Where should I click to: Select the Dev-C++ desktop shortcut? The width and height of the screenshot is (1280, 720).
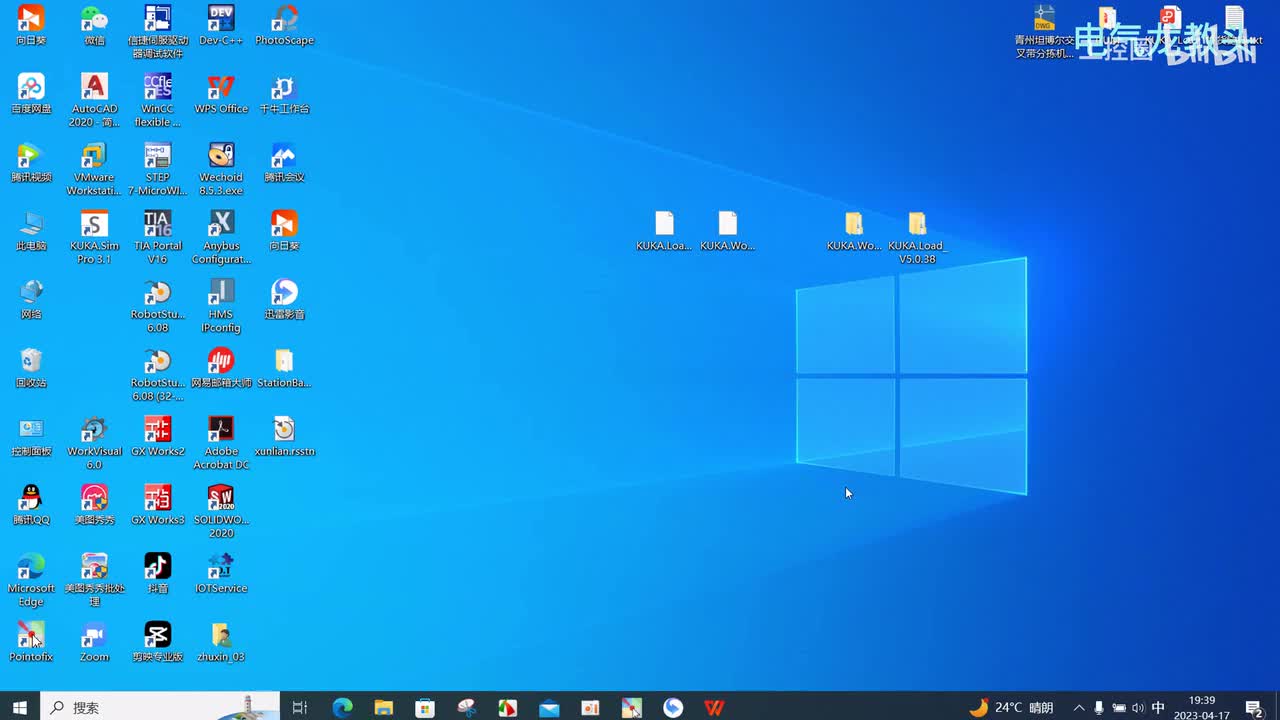(x=221, y=26)
